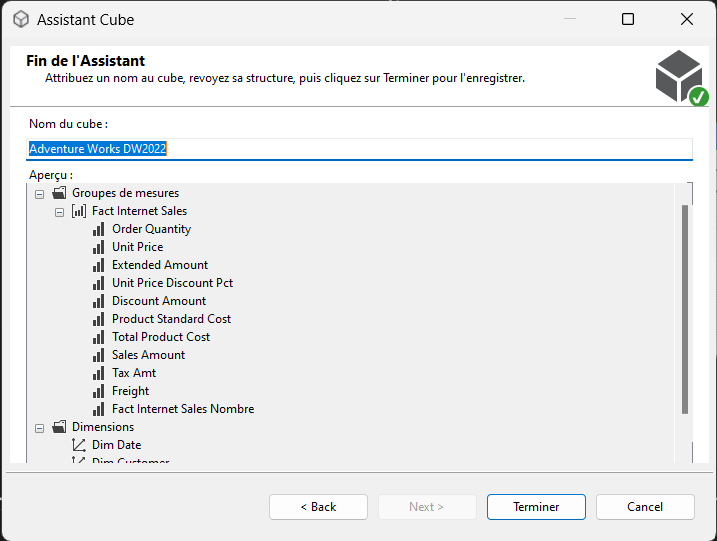Click the Discount Amount measure icon
Viewport: 717px width, 541px height.
98,301
